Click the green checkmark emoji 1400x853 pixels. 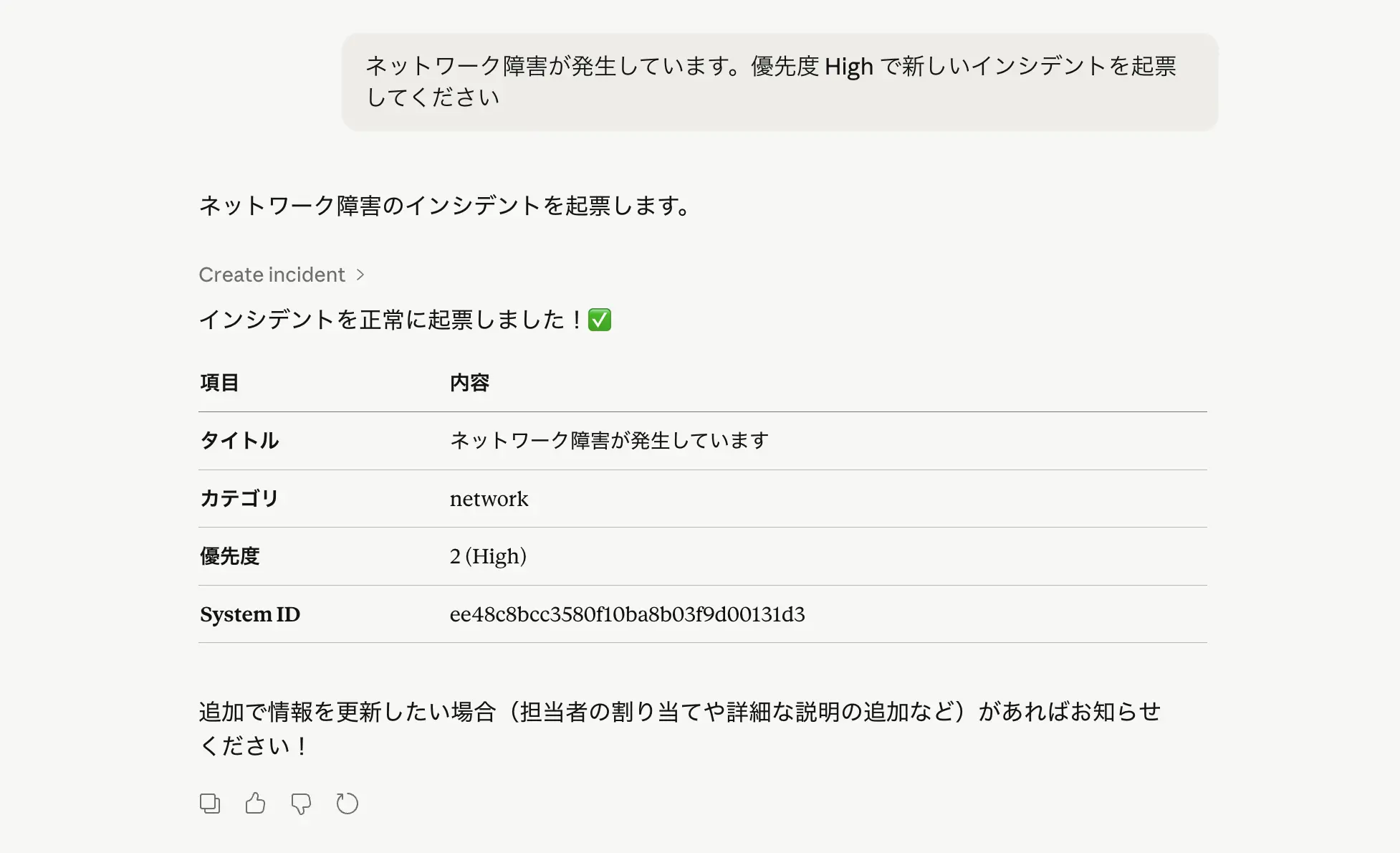600,320
